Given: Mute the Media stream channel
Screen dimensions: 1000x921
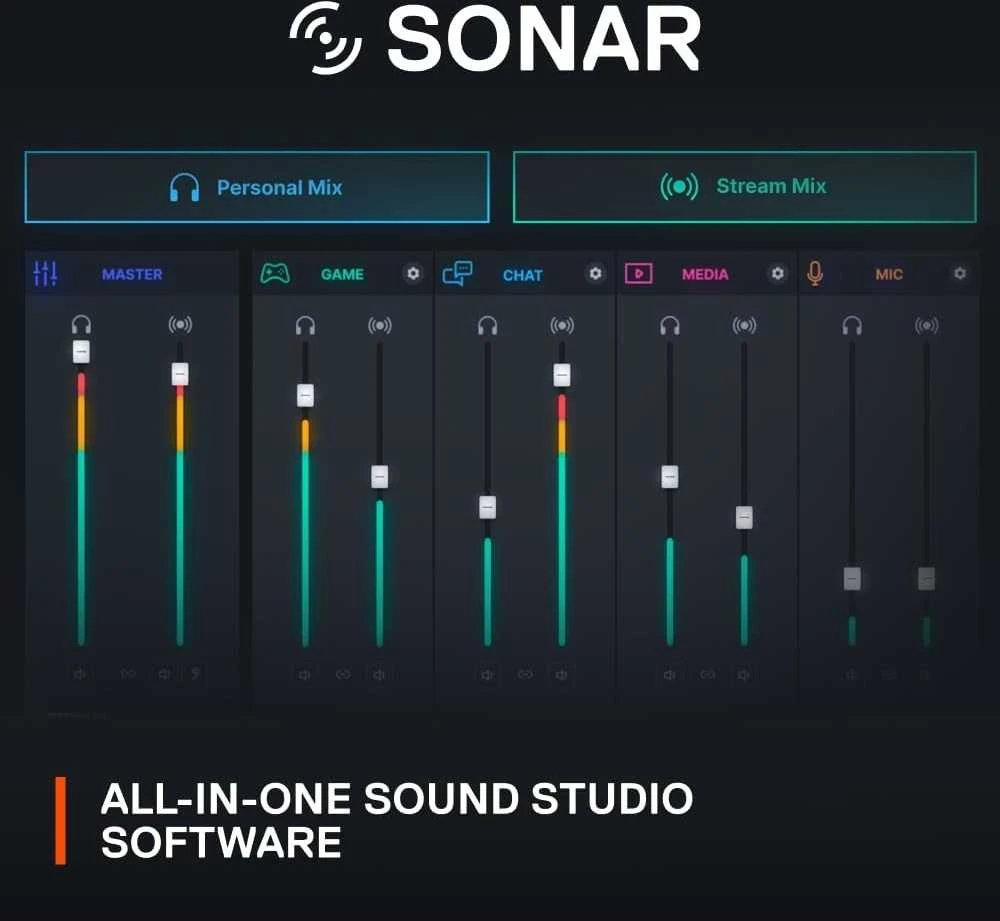Looking at the screenshot, I should tap(743, 675).
